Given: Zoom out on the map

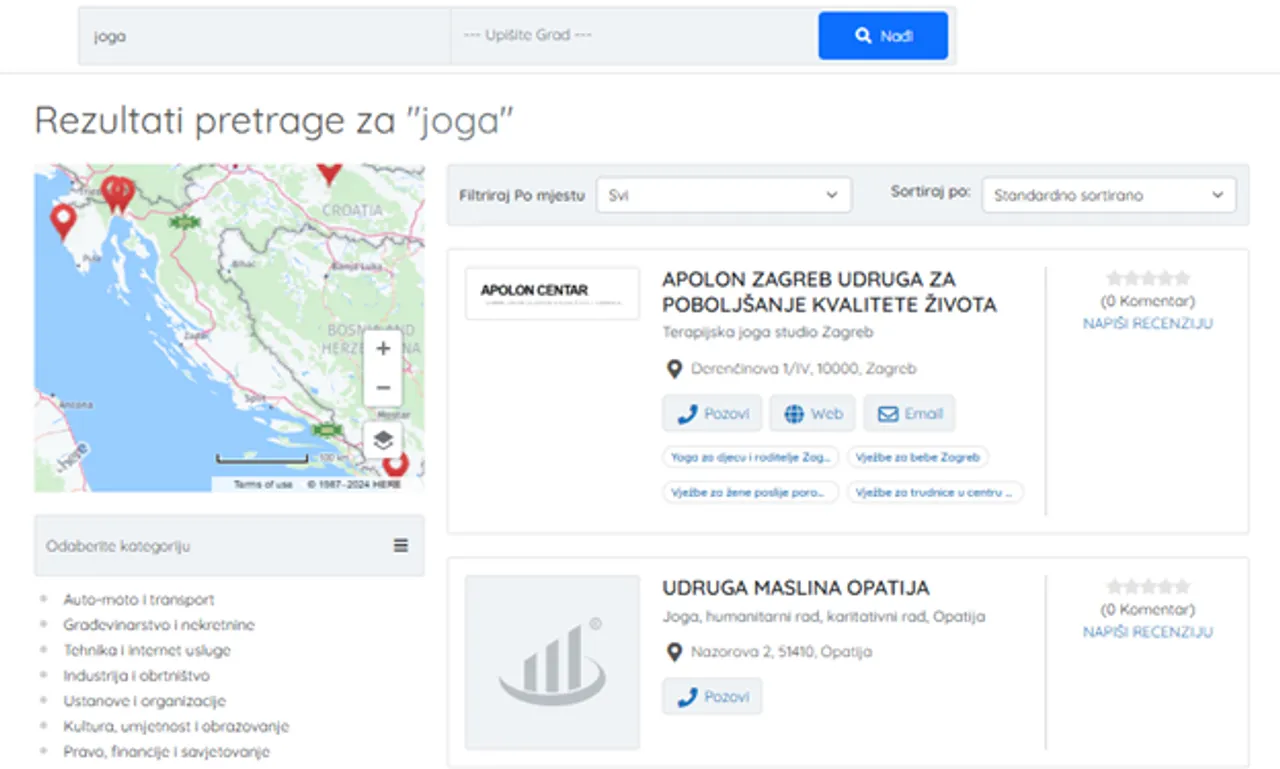Looking at the screenshot, I should (x=383, y=387).
